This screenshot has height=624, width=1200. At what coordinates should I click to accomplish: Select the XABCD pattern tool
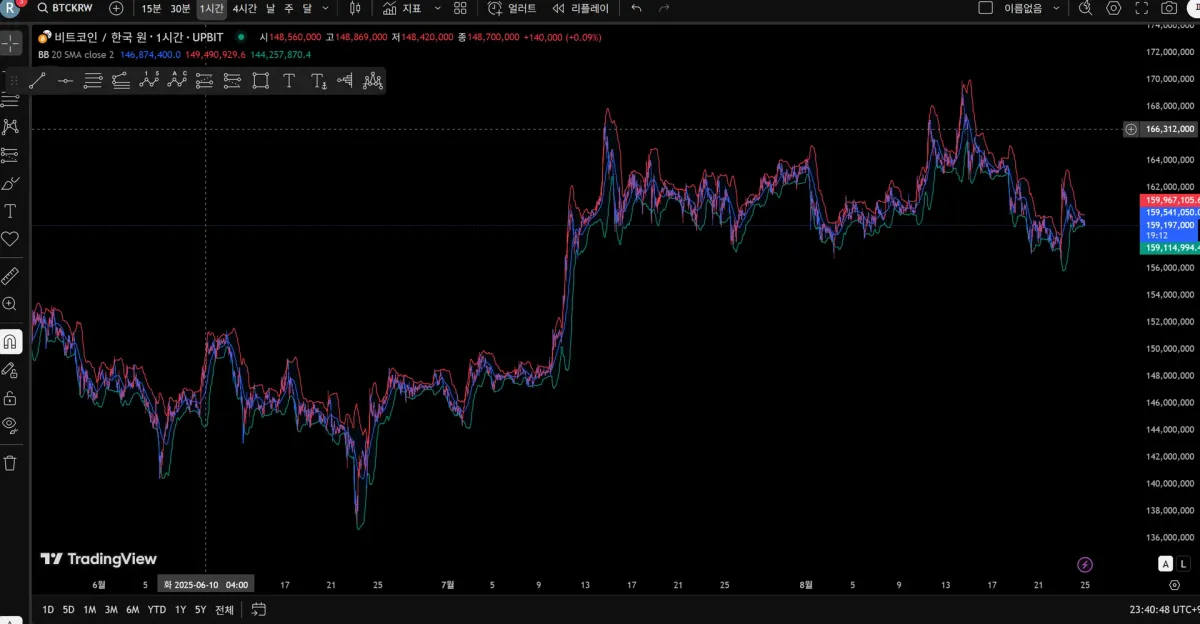tap(149, 81)
